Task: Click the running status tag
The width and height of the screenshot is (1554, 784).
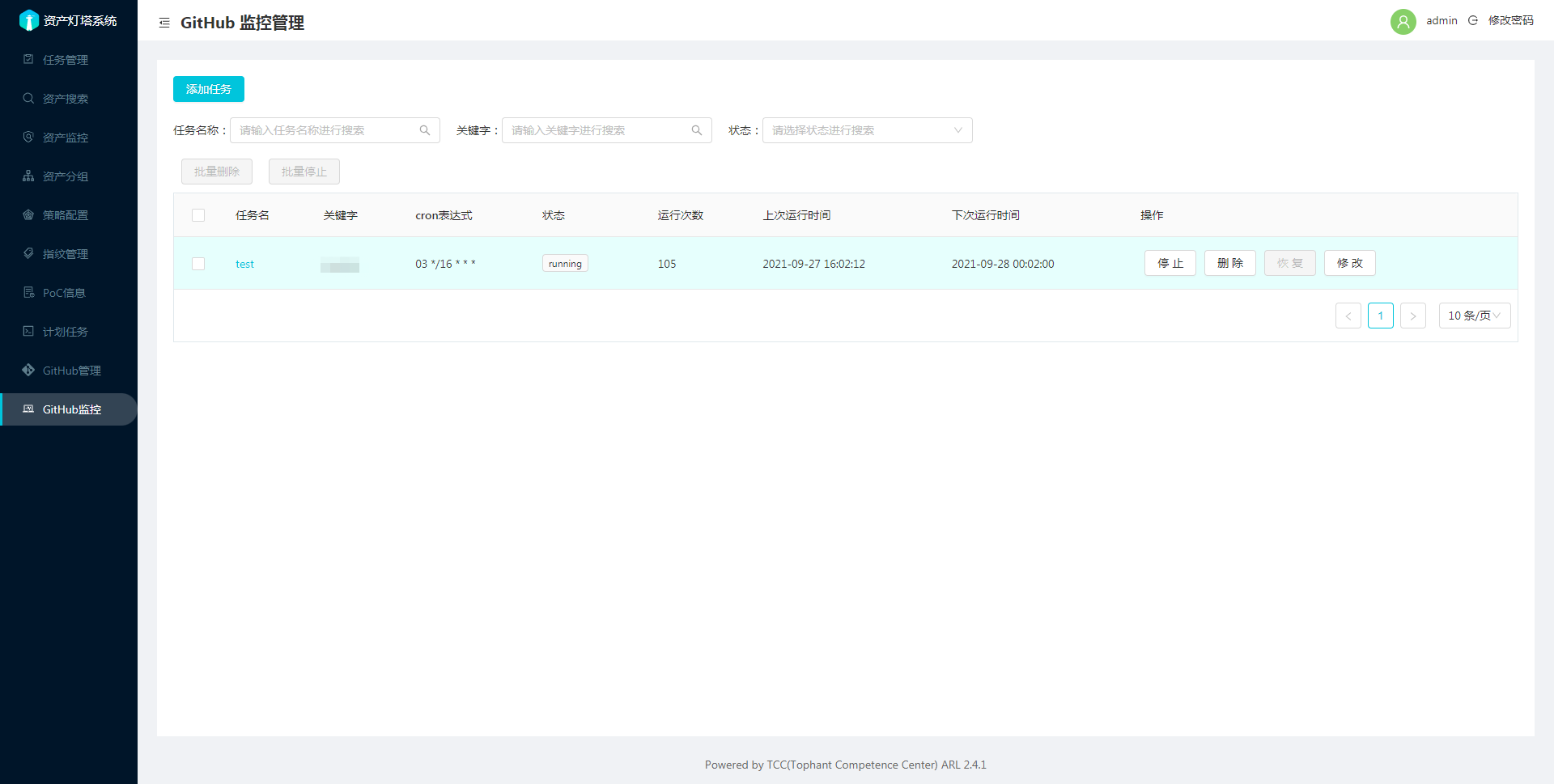Action: click(x=564, y=263)
